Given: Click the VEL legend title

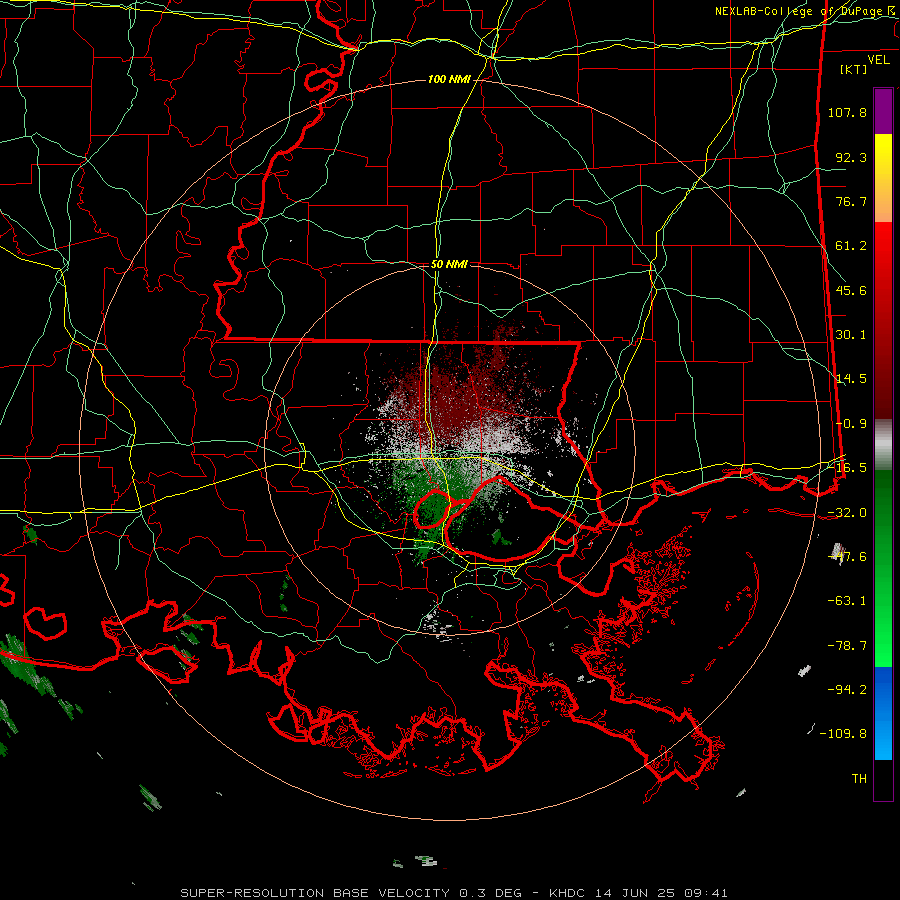Looking at the screenshot, I should pyautogui.click(x=878, y=60).
